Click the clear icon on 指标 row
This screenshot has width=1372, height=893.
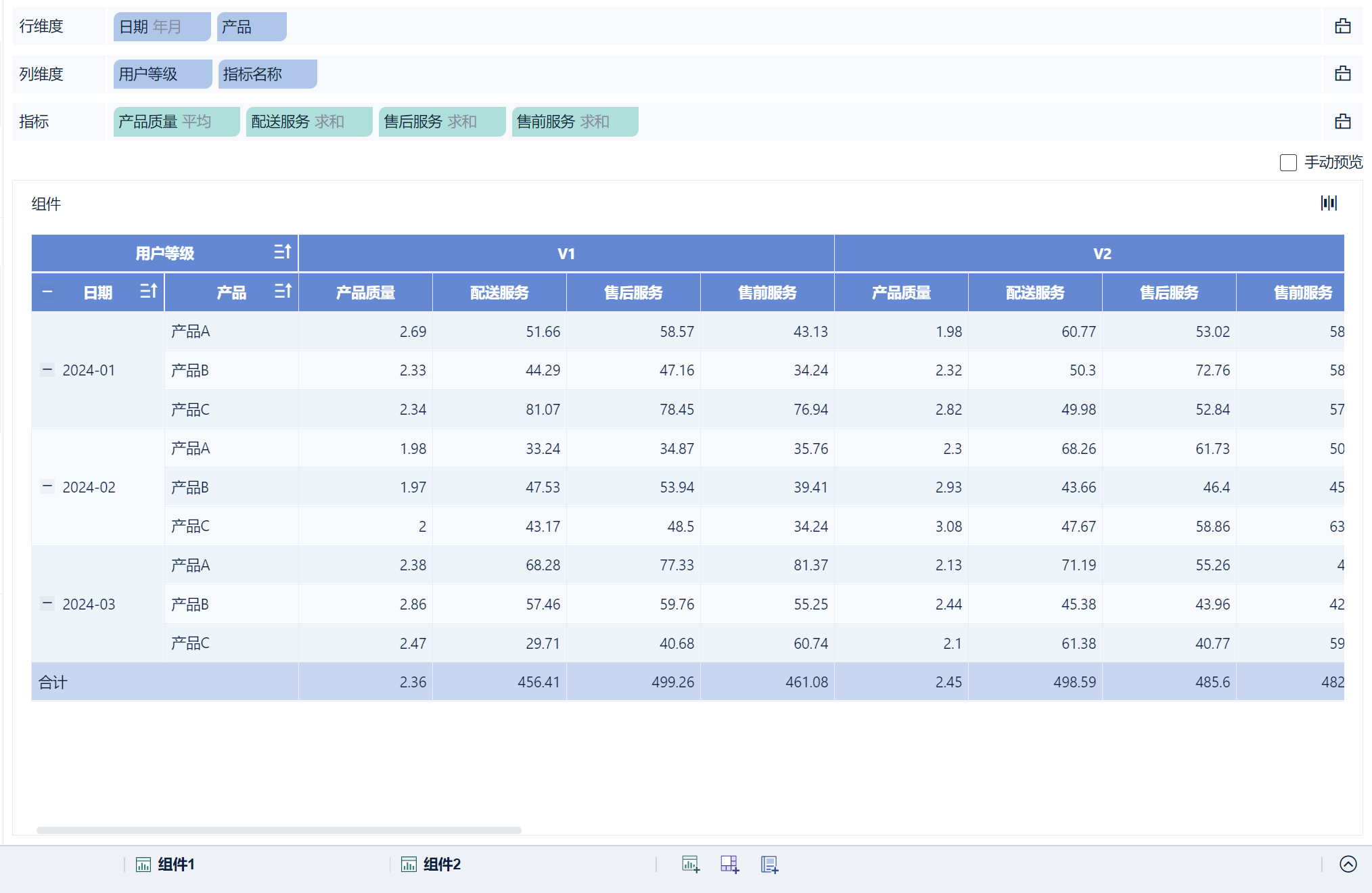pyautogui.click(x=1342, y=122)
